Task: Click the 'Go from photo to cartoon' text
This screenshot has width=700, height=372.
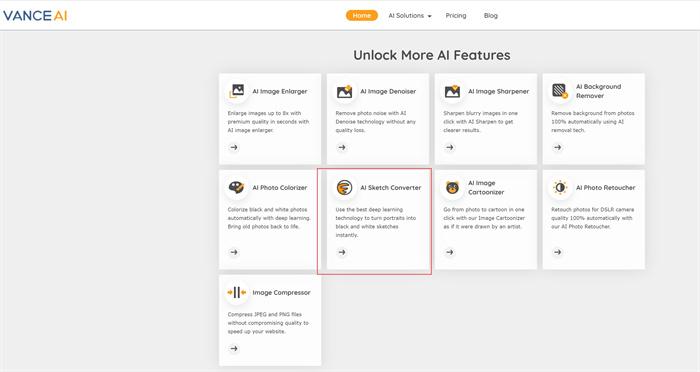Action: click(x=484, y=218)
